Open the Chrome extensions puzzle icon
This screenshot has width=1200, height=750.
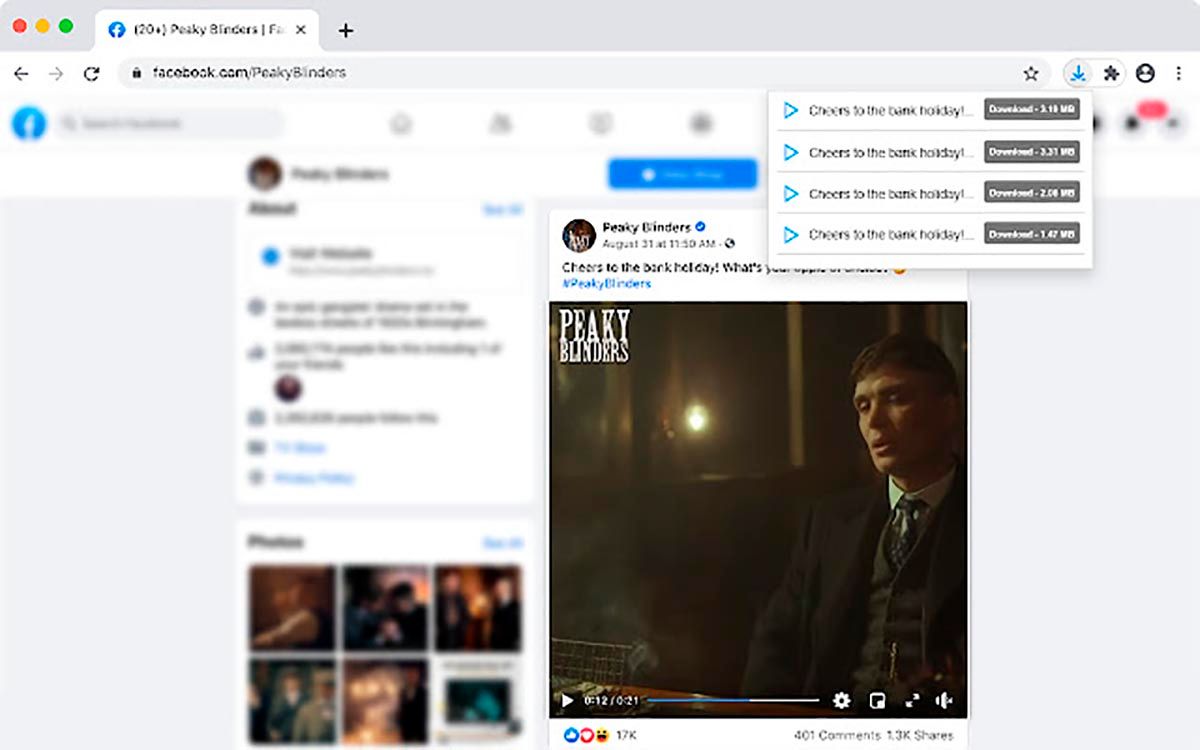[1111, 73]
